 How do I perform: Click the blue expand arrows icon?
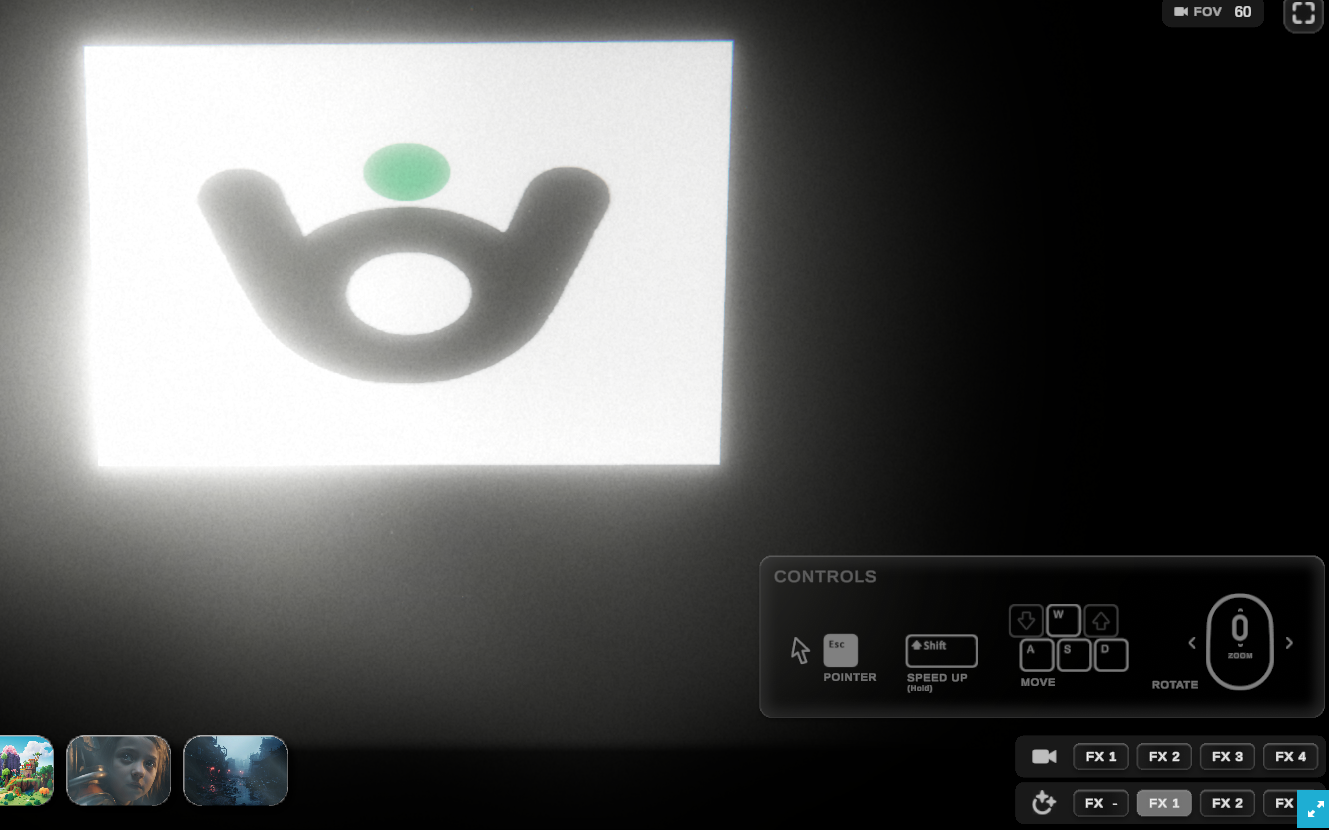pyautogui.click(x=1313, y=809)
